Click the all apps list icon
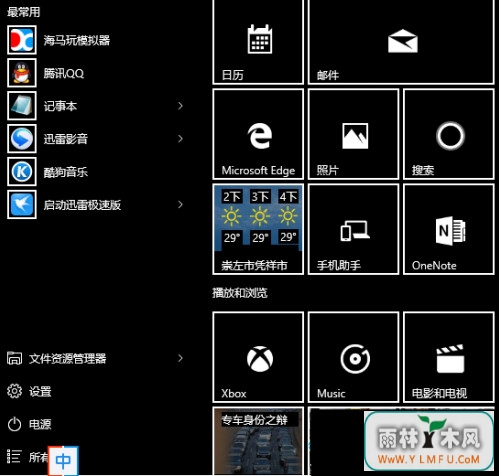This screenshot has height=476, width=499. point(14,456)
